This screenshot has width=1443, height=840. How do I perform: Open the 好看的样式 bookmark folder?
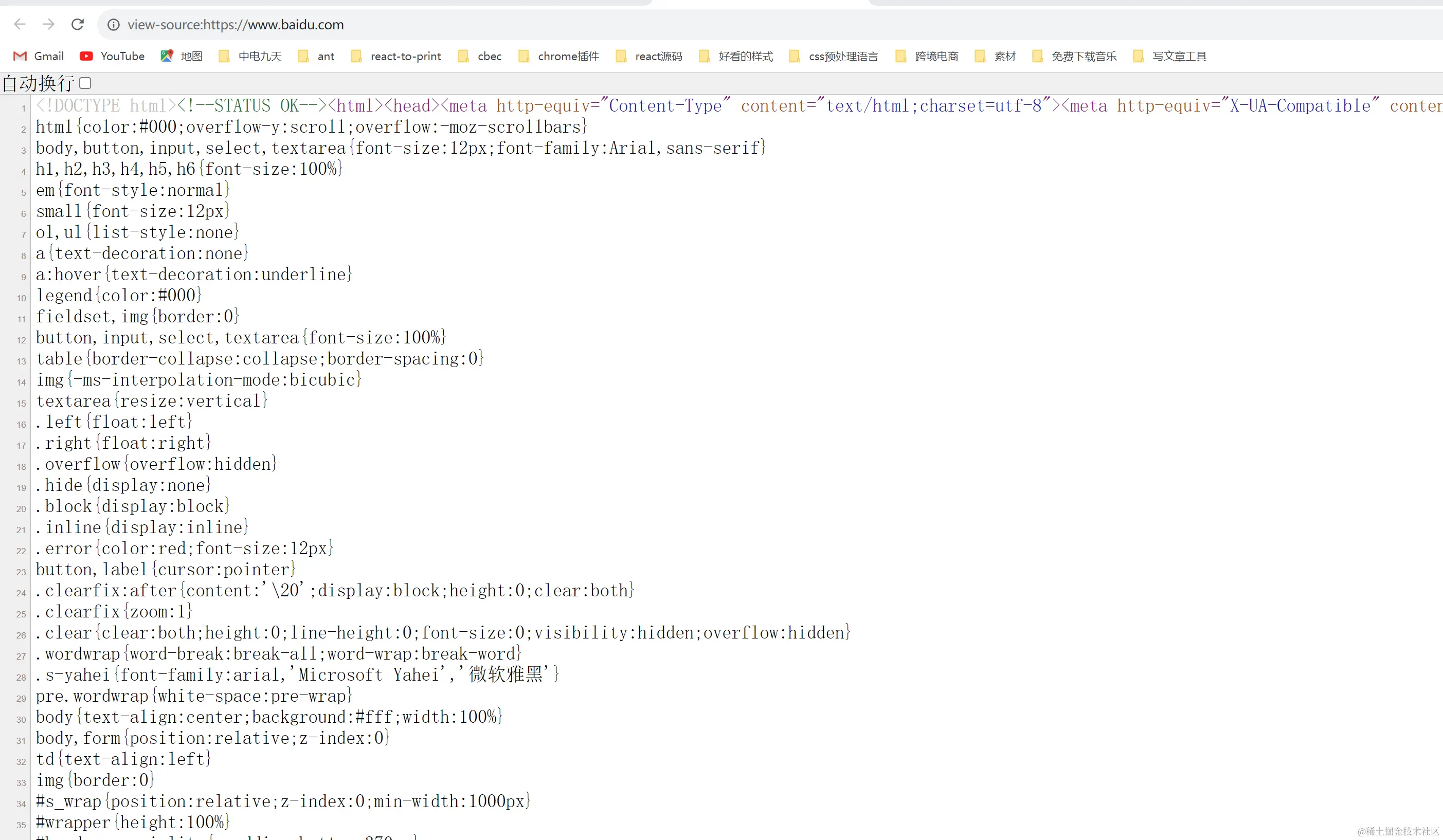[736, 56]
